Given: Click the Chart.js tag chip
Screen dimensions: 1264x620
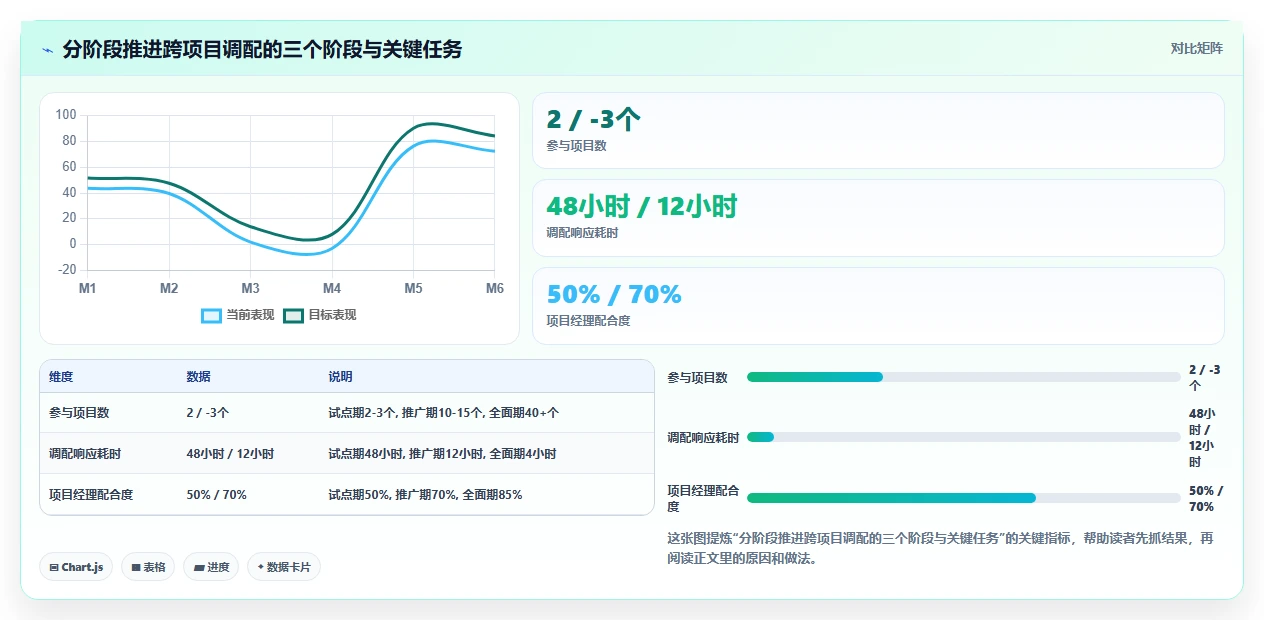Looking at the screenshot, I should click(77, 567).
